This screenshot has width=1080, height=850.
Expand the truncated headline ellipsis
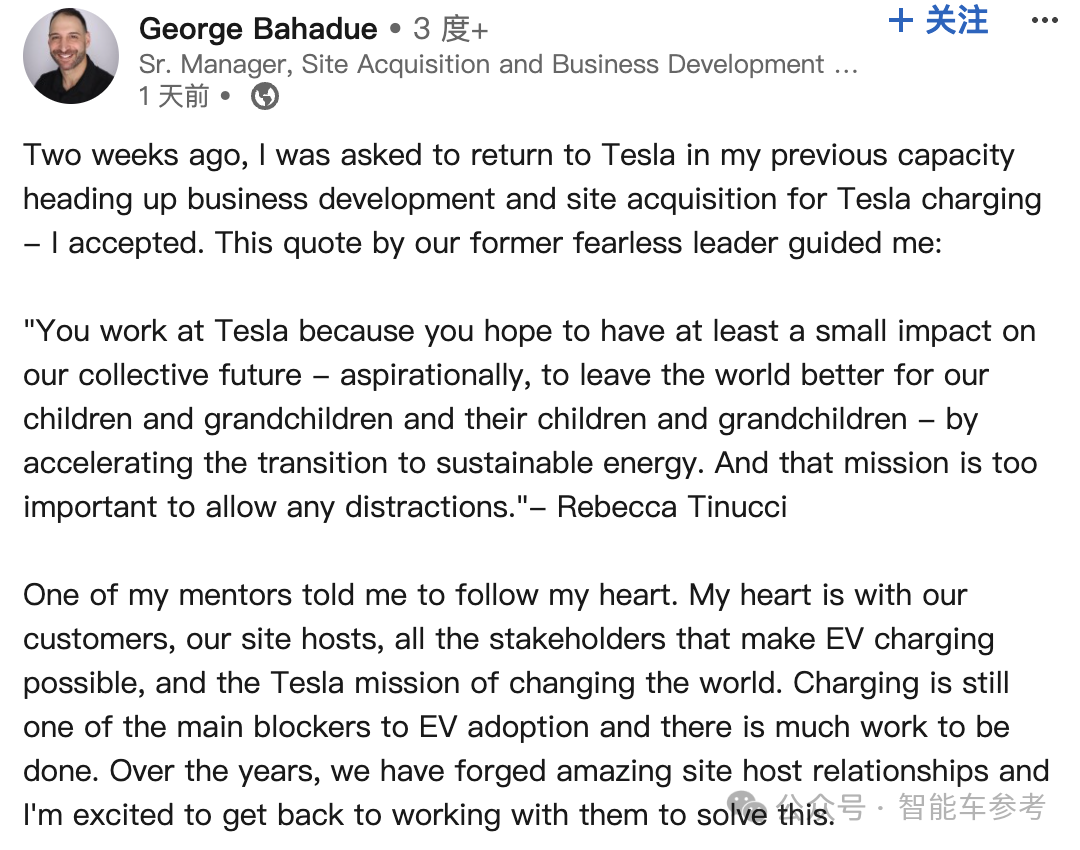coord(846,66)
